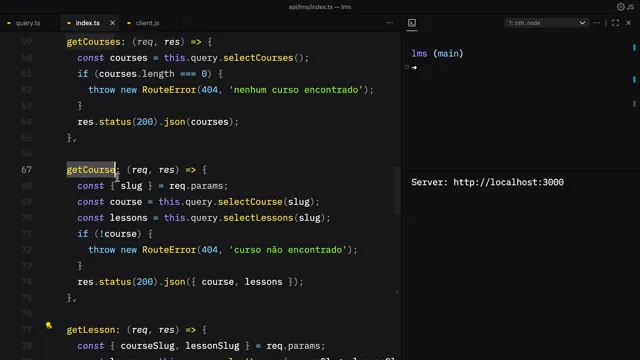
Task: Select the index.ts tab
Action: 87,23
